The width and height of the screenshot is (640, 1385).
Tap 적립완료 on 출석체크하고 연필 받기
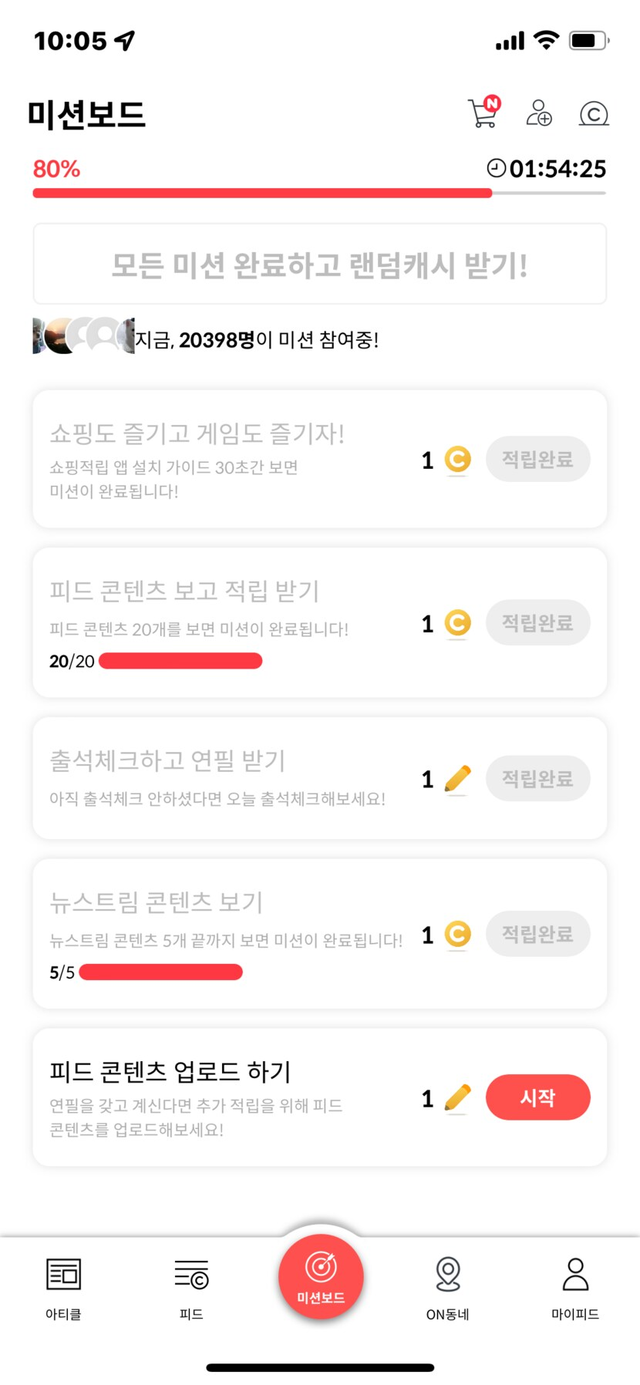[538, 778]
